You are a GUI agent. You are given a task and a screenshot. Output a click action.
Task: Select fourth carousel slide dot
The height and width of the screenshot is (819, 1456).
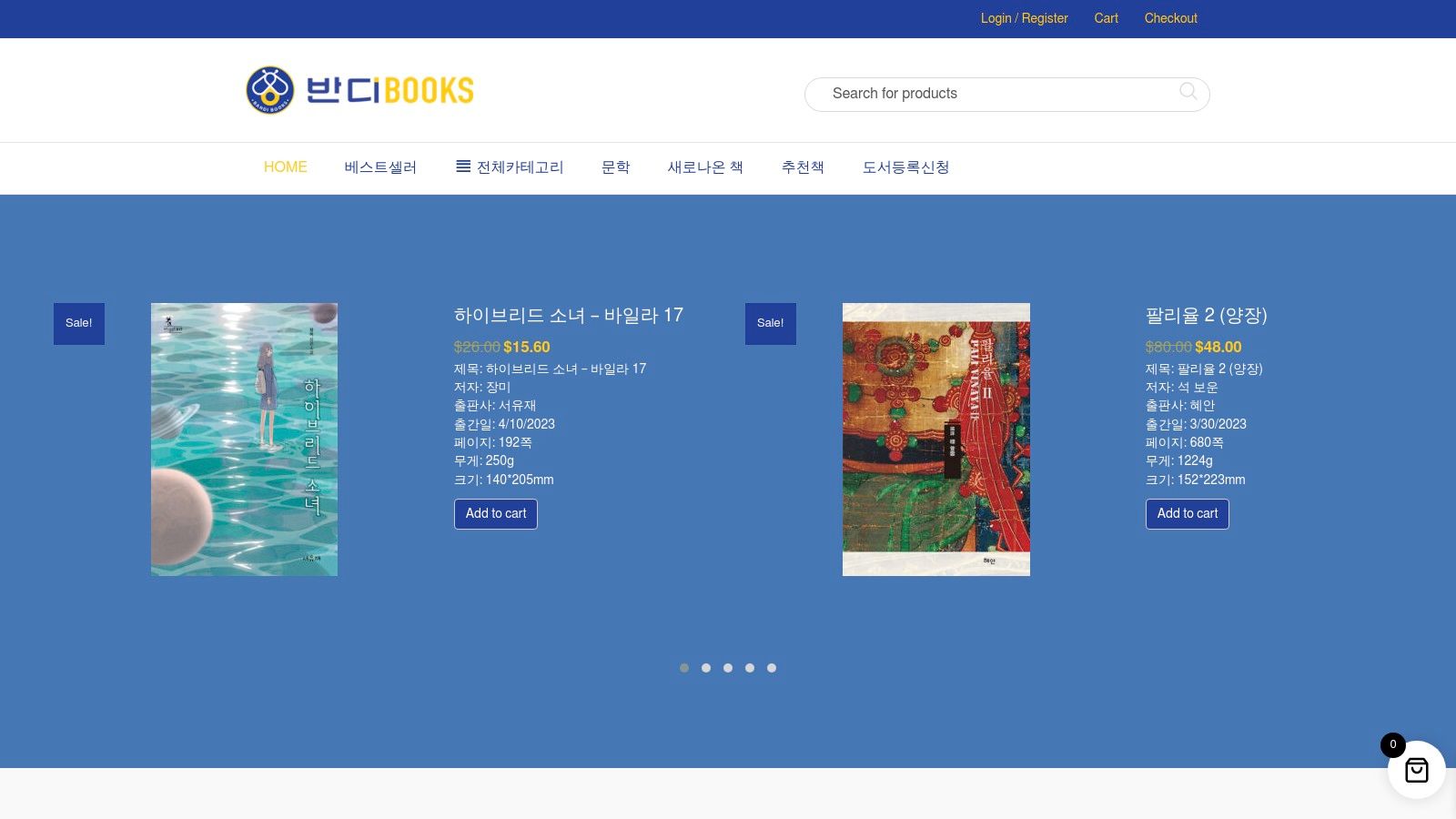pyautogui.click(x=750, y=668)
